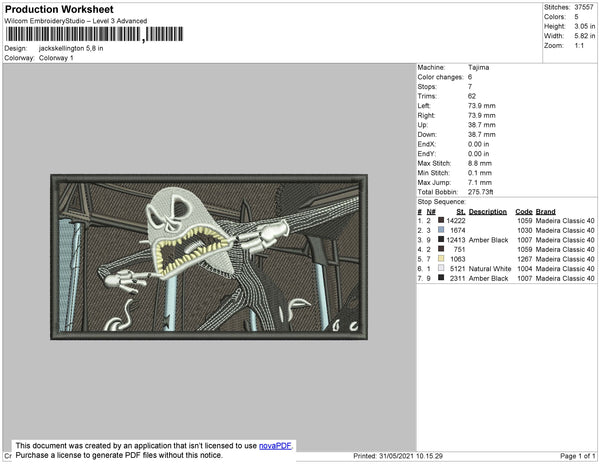Select the brown swatch beside 751 stitches
This screenshot has width=600, height=464.
click(441, 249)
